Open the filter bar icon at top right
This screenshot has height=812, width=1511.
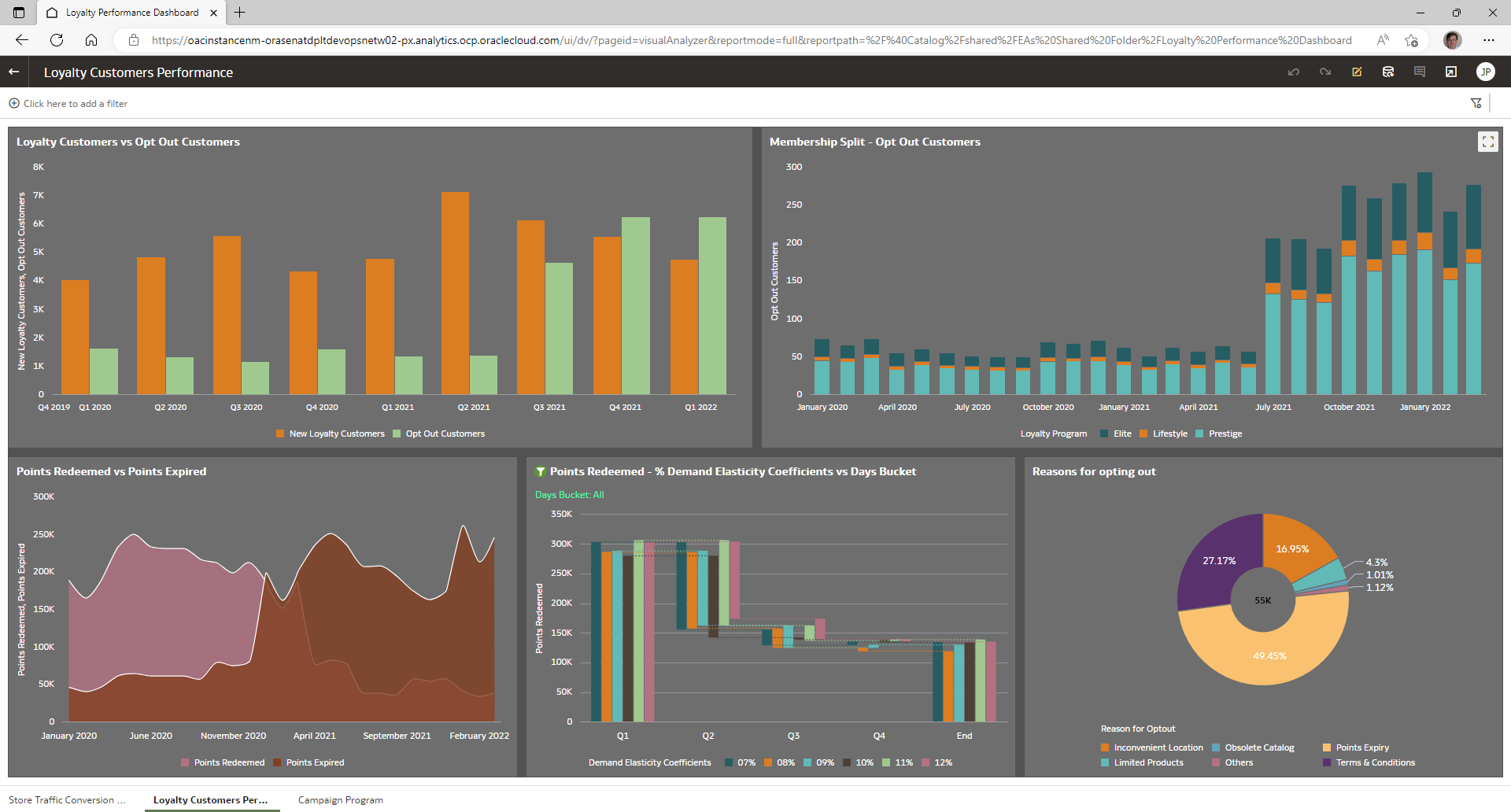click(1476, 103)
